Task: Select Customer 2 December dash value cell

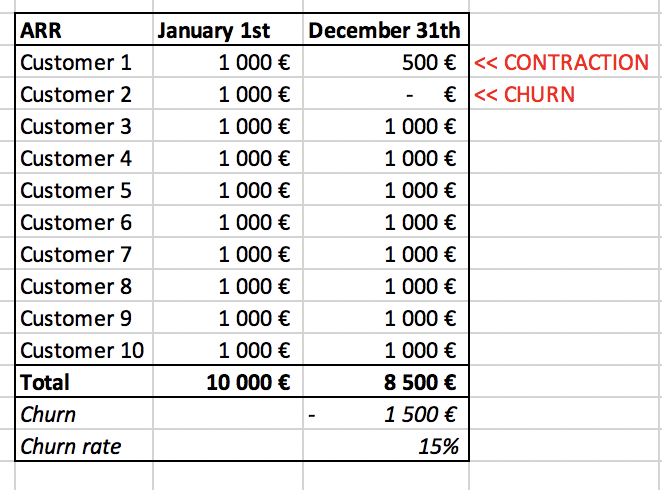Action: (x=386, y=94)
